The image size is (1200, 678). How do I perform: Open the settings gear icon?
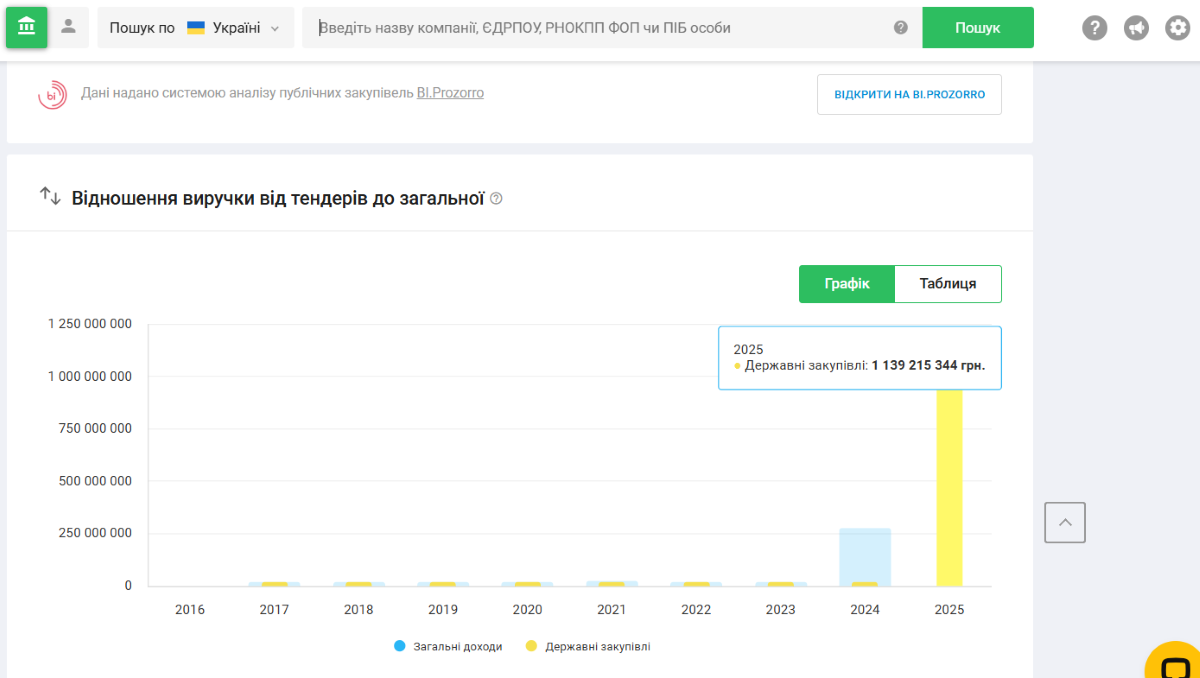[1177, 28]
